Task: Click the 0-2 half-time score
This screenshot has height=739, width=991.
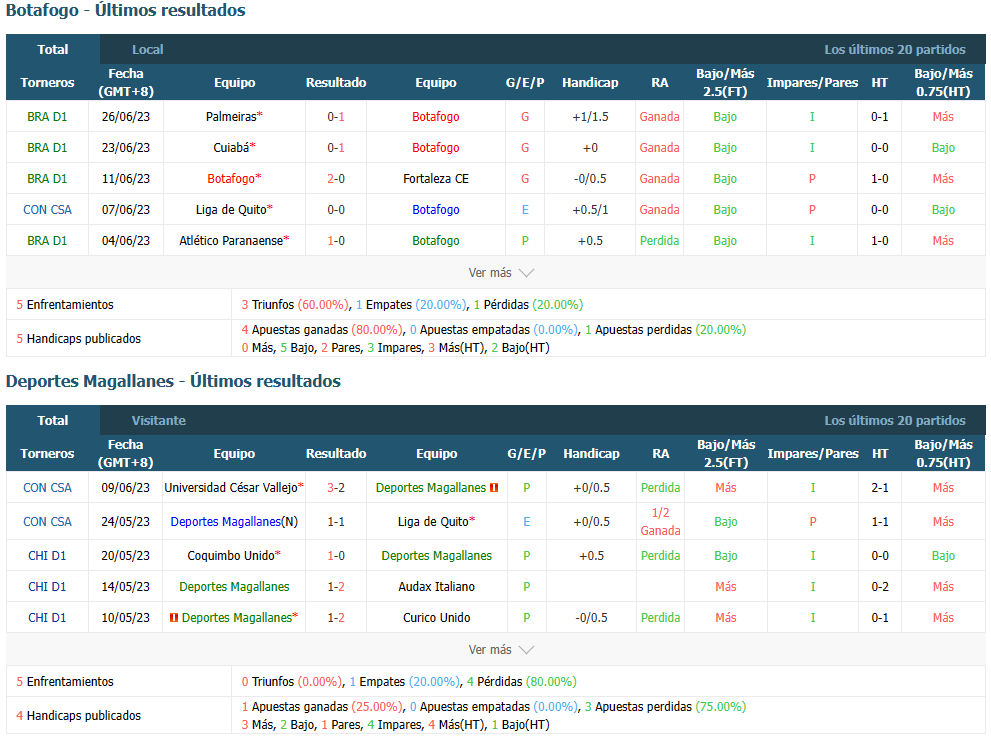Action: [880, 587]
